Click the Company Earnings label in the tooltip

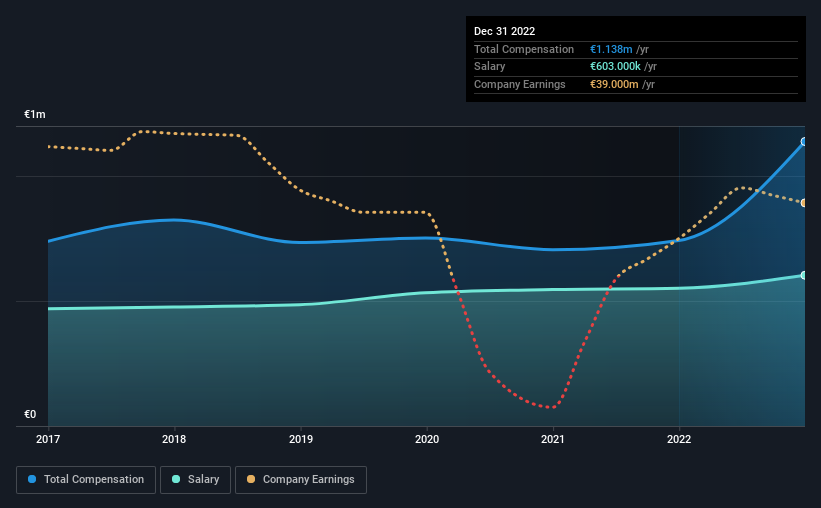pos(519,84)
